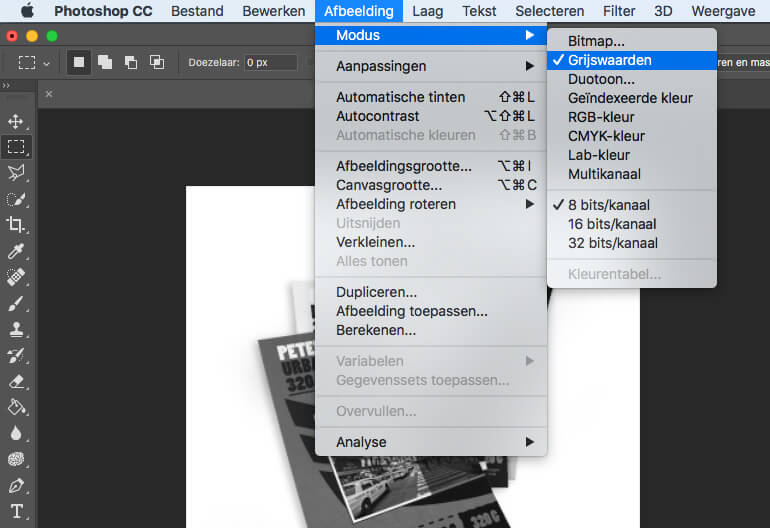This screenshot has width=770, height=528.
Task: Choose Multikanaal mode
Action: 632,174
